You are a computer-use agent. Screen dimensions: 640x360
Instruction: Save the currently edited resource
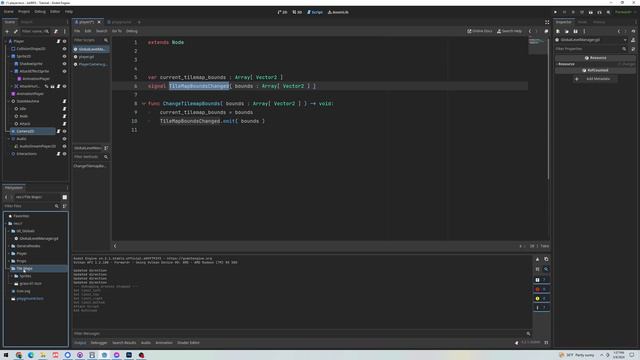click(x=576, y=31)
